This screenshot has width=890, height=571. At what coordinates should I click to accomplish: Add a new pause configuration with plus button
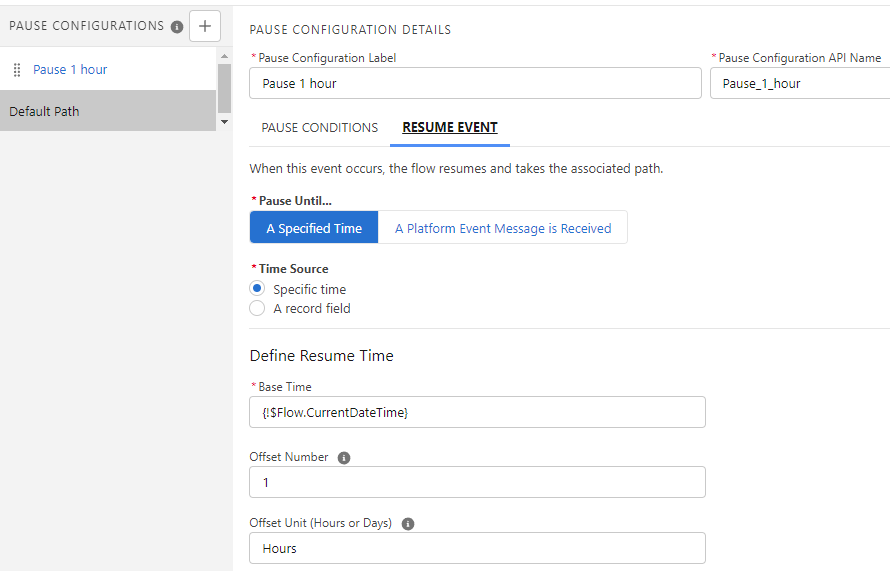(204, 26)
